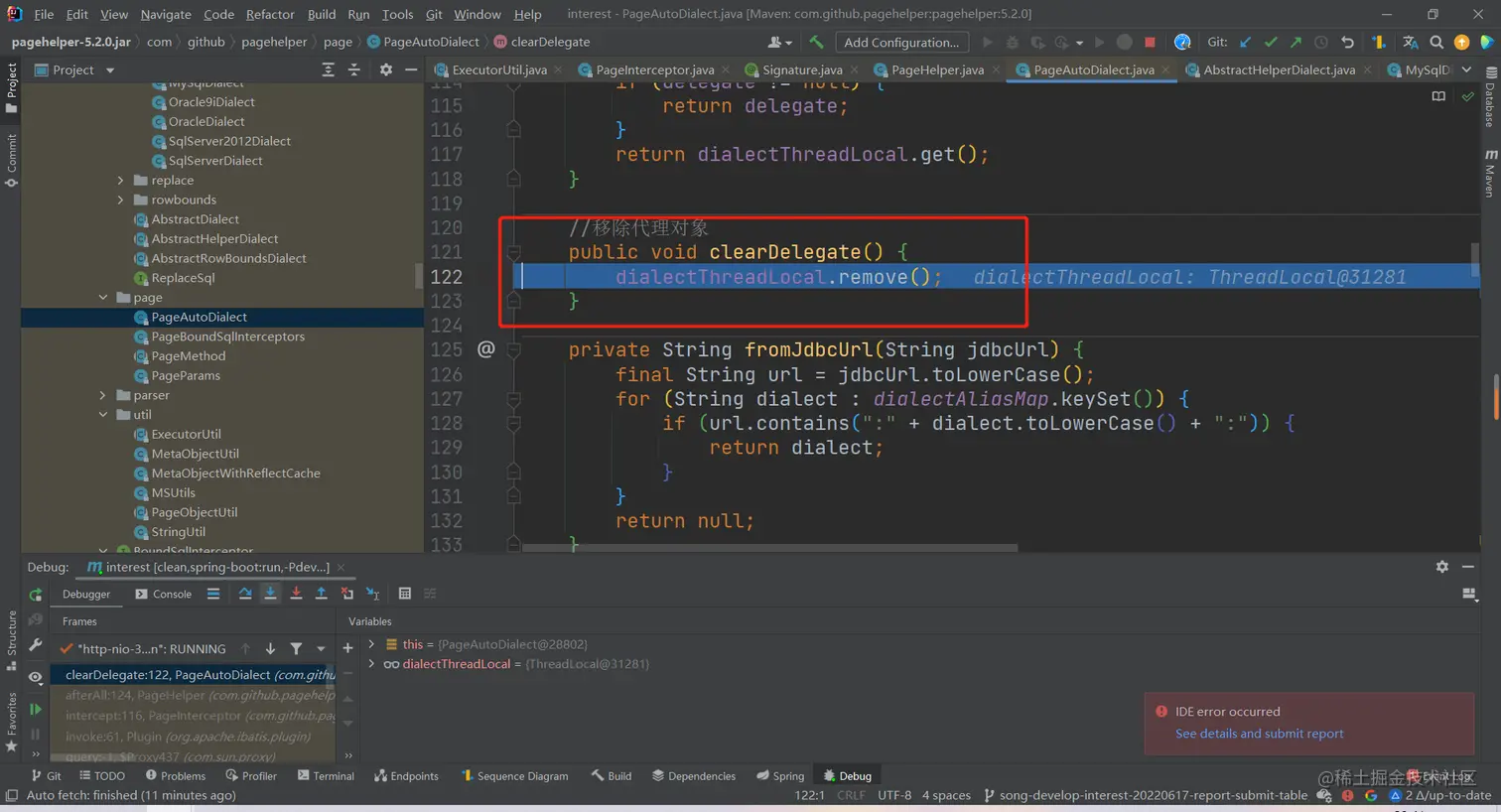Click Show Execution Point icon
Viewport: 1501px width, 812px height.
tap(213, 594)
